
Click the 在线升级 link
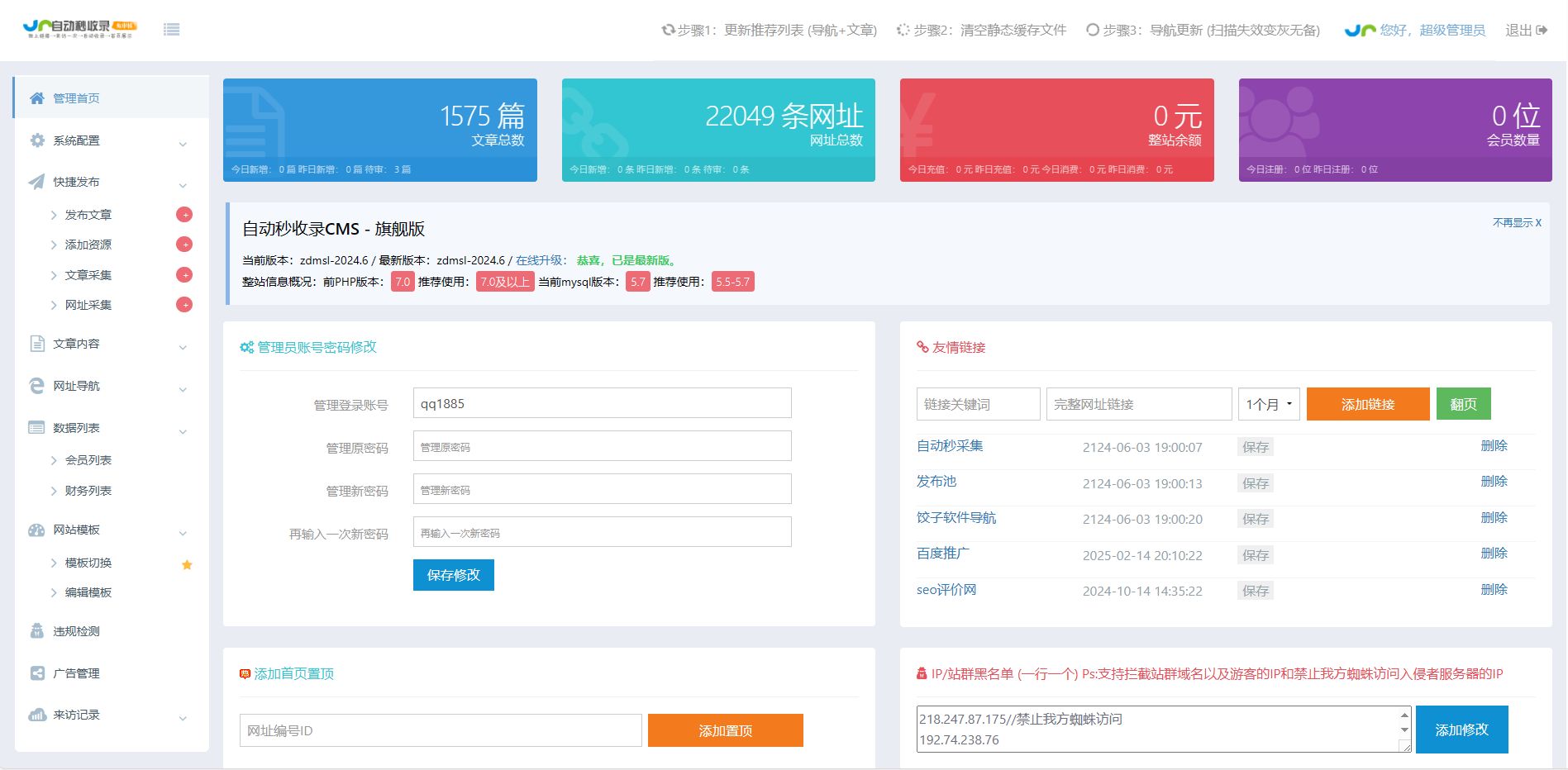[x=540, y=260]
